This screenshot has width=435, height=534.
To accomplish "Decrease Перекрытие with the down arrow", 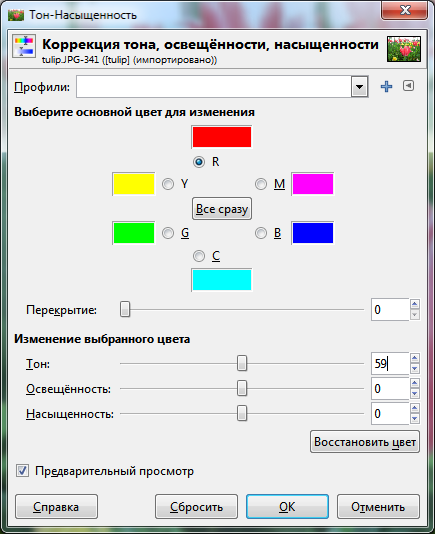I will pos(415,315).
